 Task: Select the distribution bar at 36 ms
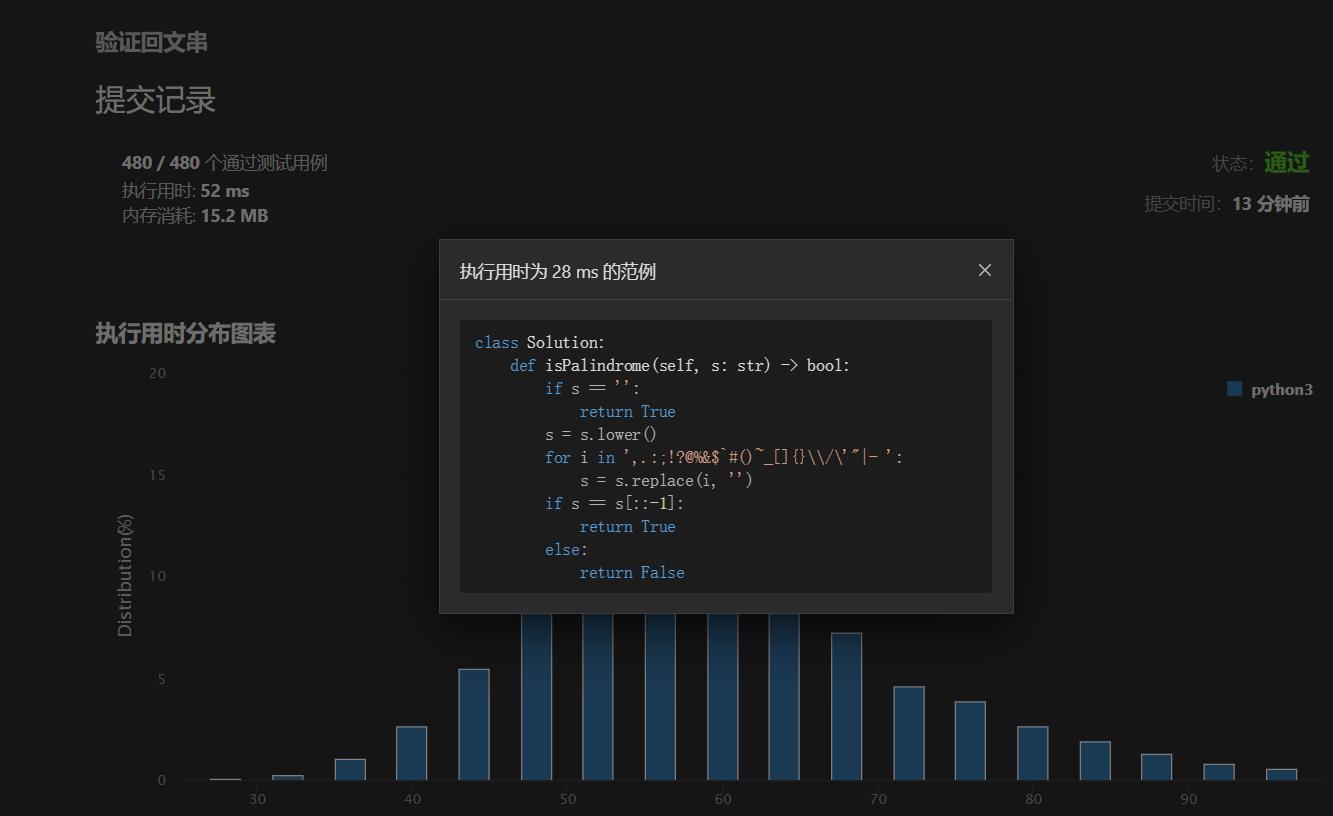point(350,770)
